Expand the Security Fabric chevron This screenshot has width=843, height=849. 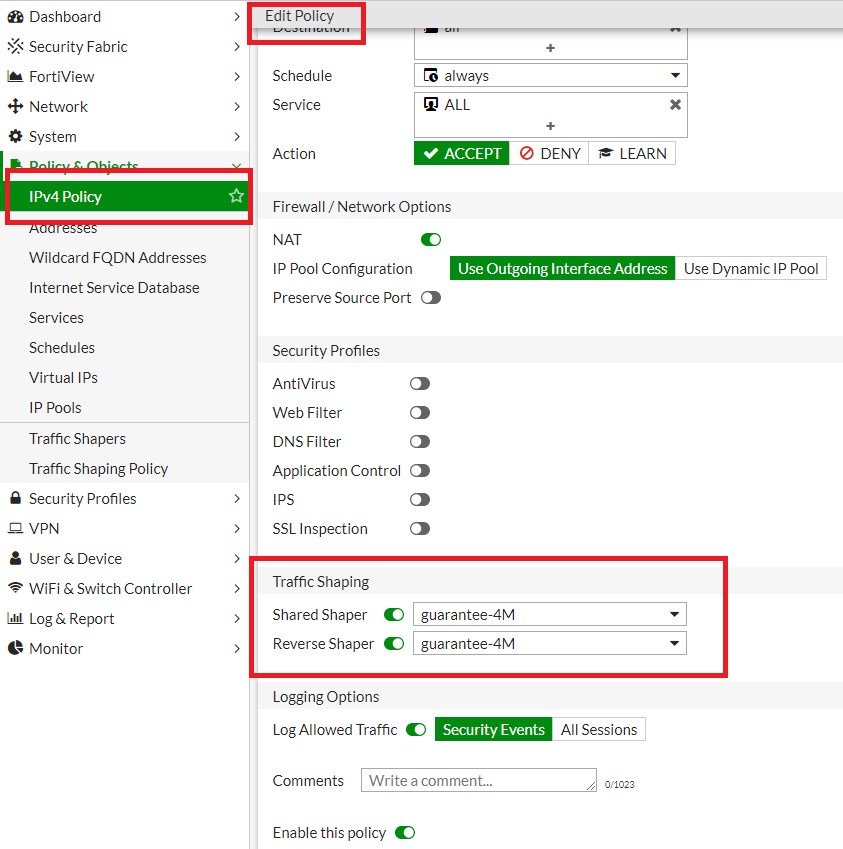click(x=237, y=47)
